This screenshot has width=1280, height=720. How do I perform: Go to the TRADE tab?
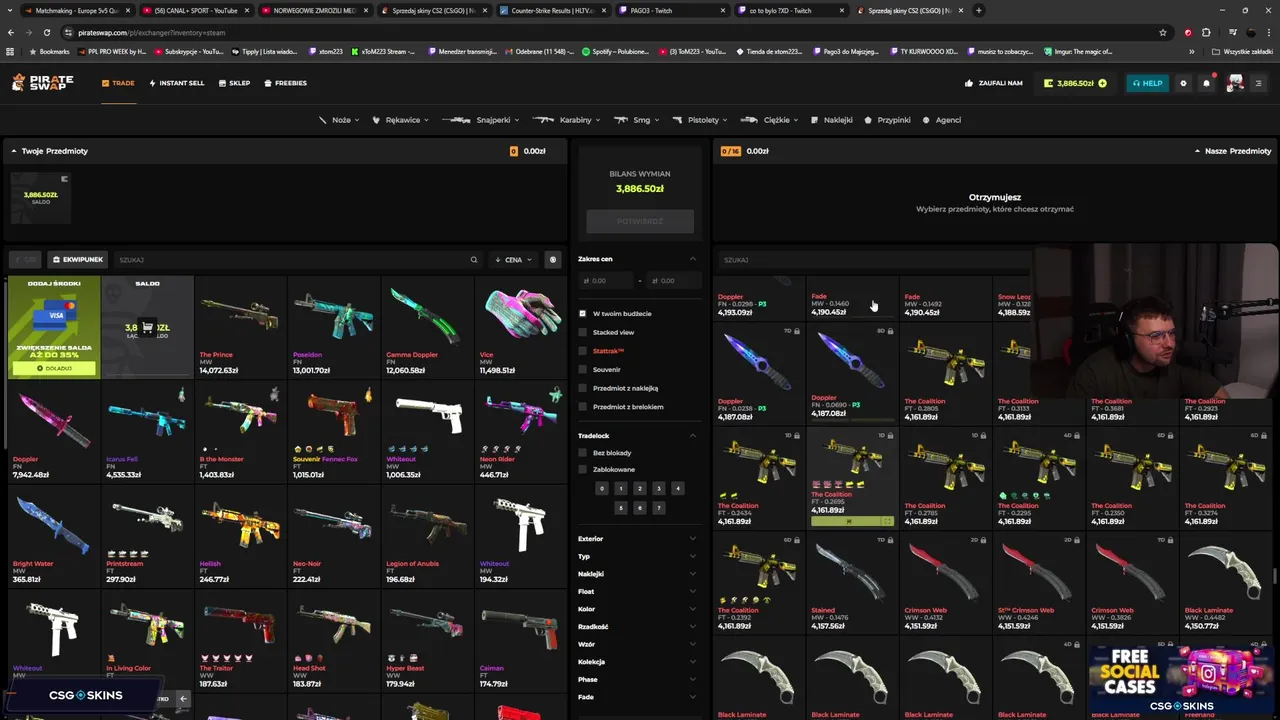(x=118, y=83)
